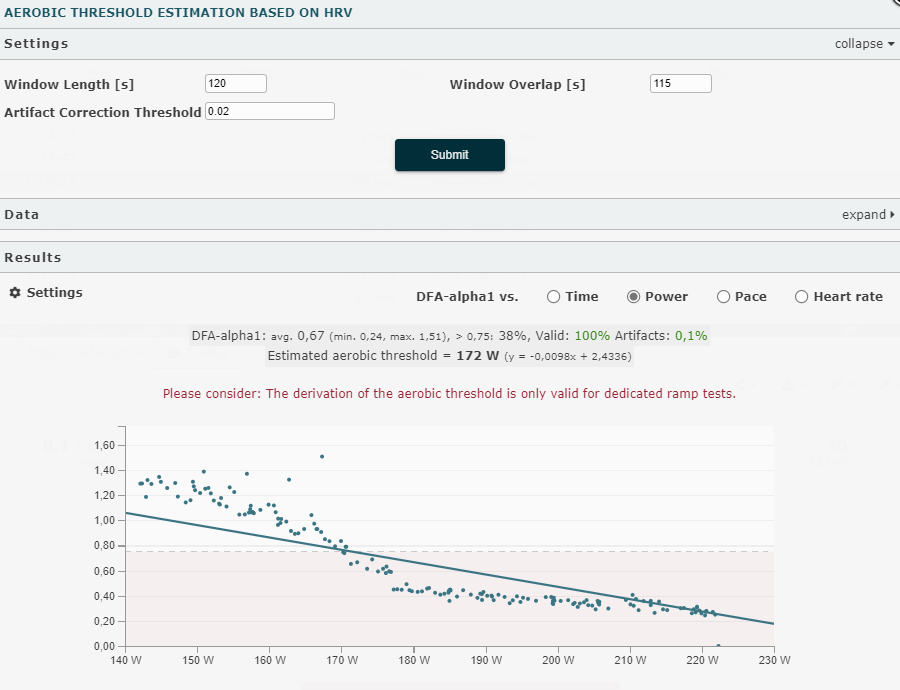Edit the Artifact Correction Threshold value
The image size is (900, 690).
pos(269,111)
